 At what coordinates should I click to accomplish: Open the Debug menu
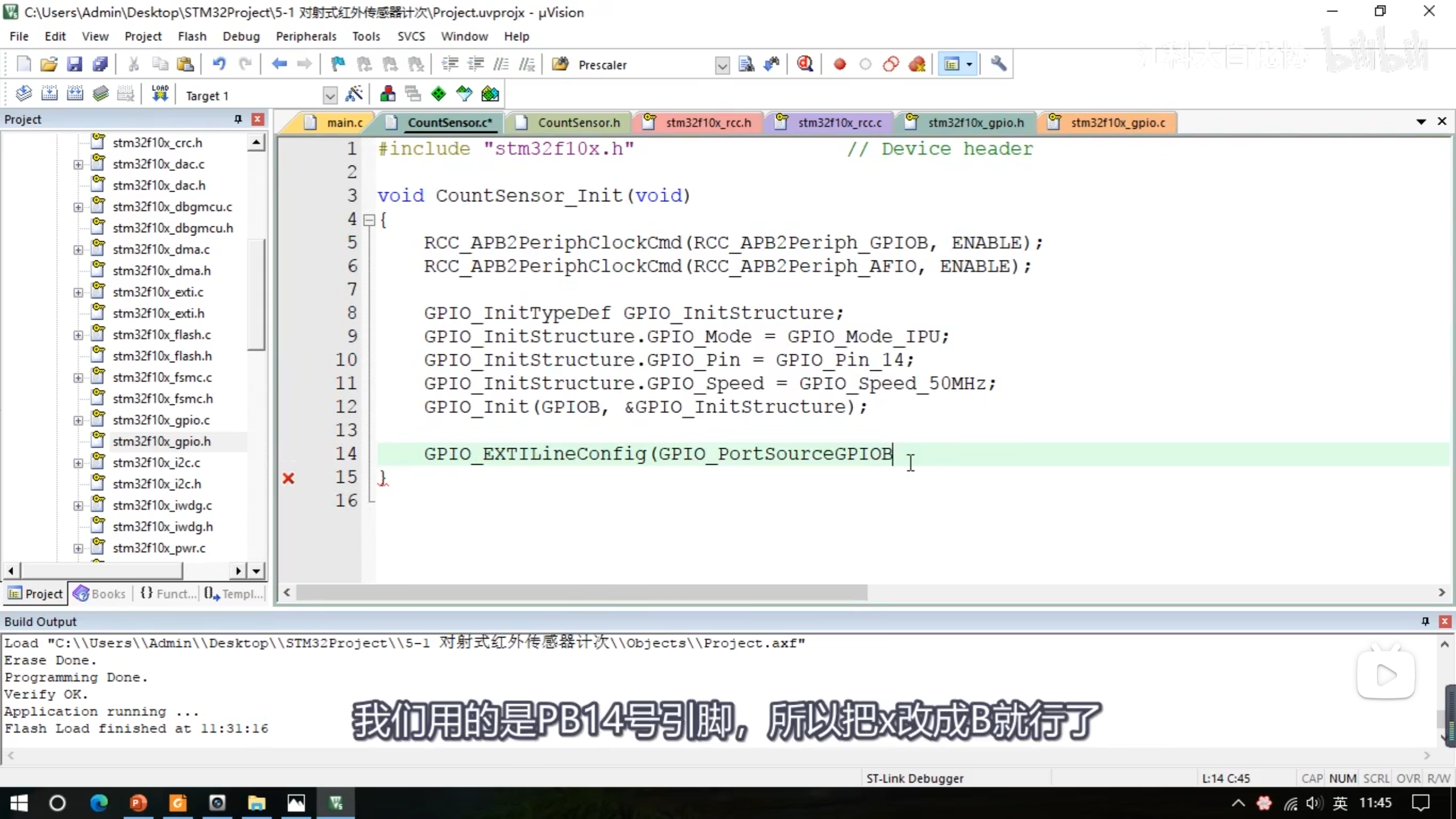(241, 36)
